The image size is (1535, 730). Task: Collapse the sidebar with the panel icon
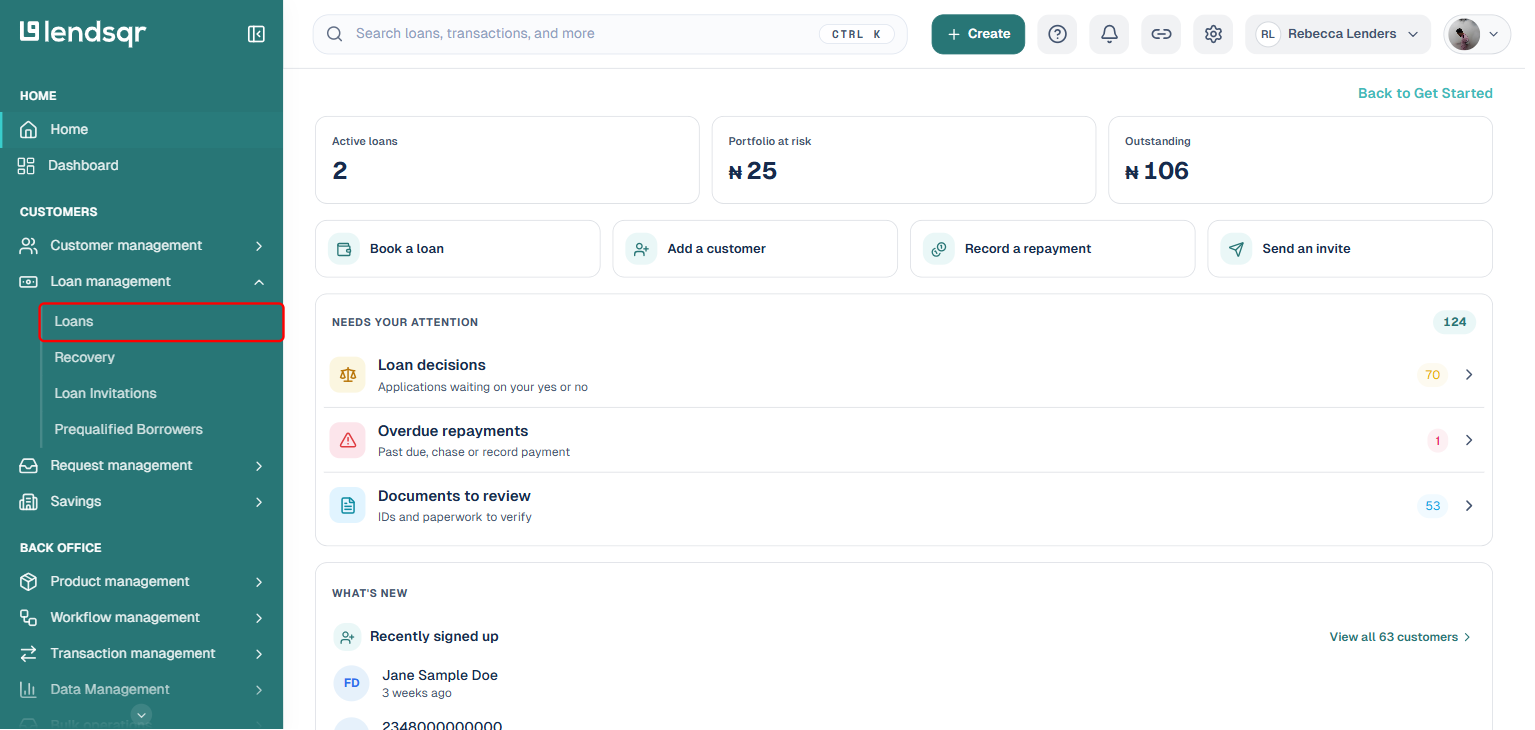click(x=256, y=34)
